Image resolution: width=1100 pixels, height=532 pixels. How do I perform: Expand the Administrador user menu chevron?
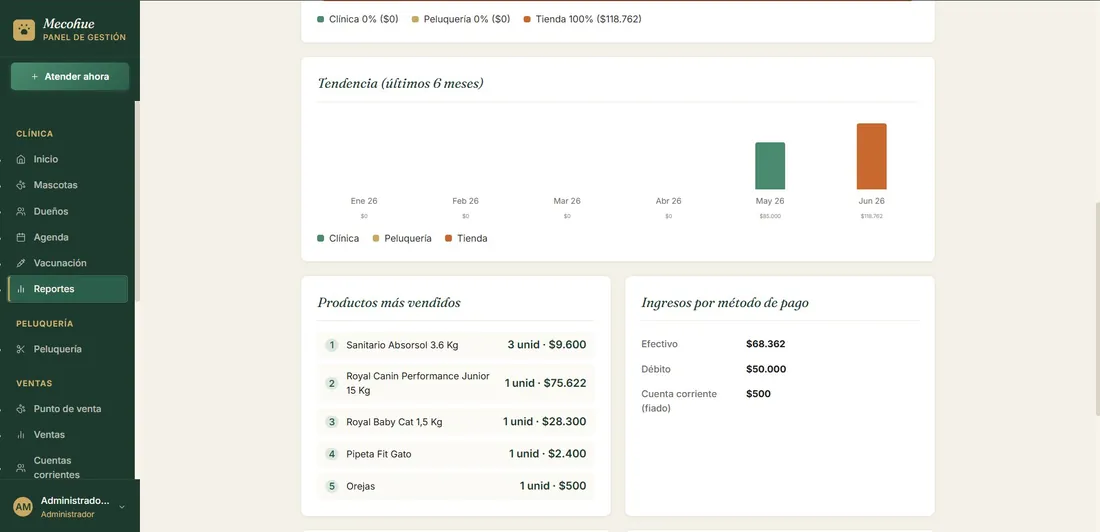(x=122, y=507)
